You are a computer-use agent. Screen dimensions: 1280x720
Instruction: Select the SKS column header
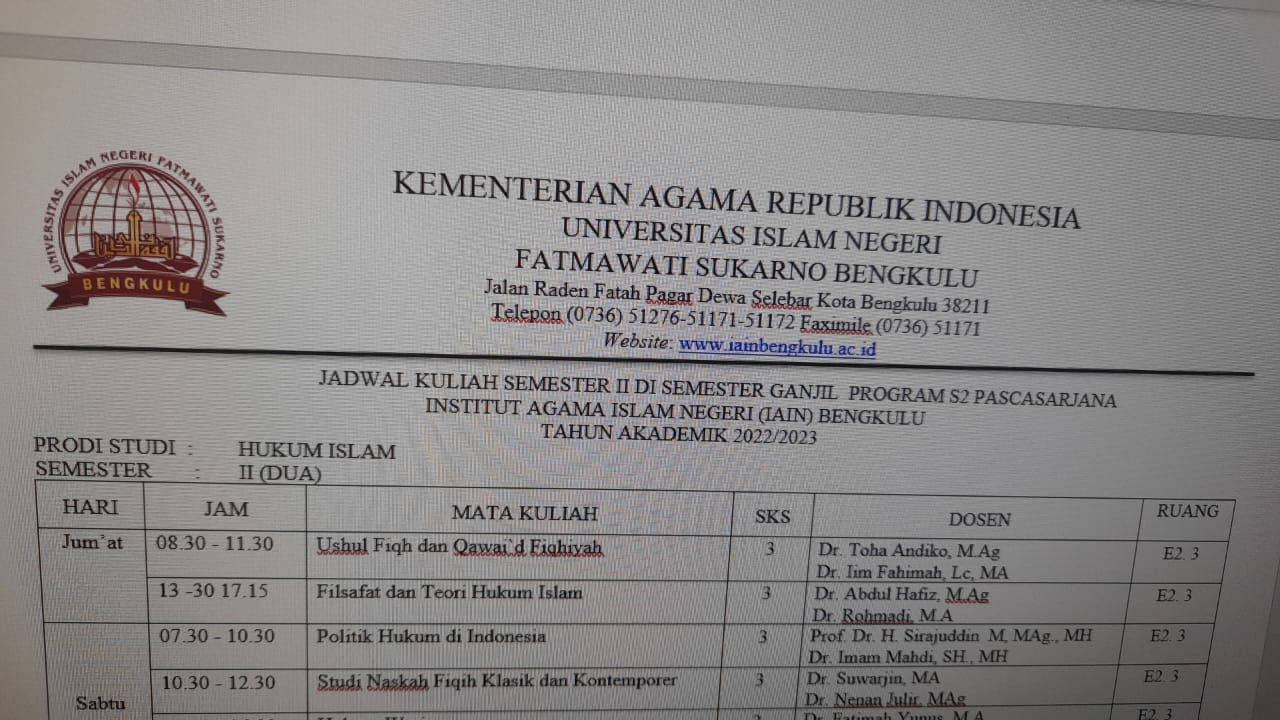click(x=772, y=516)
